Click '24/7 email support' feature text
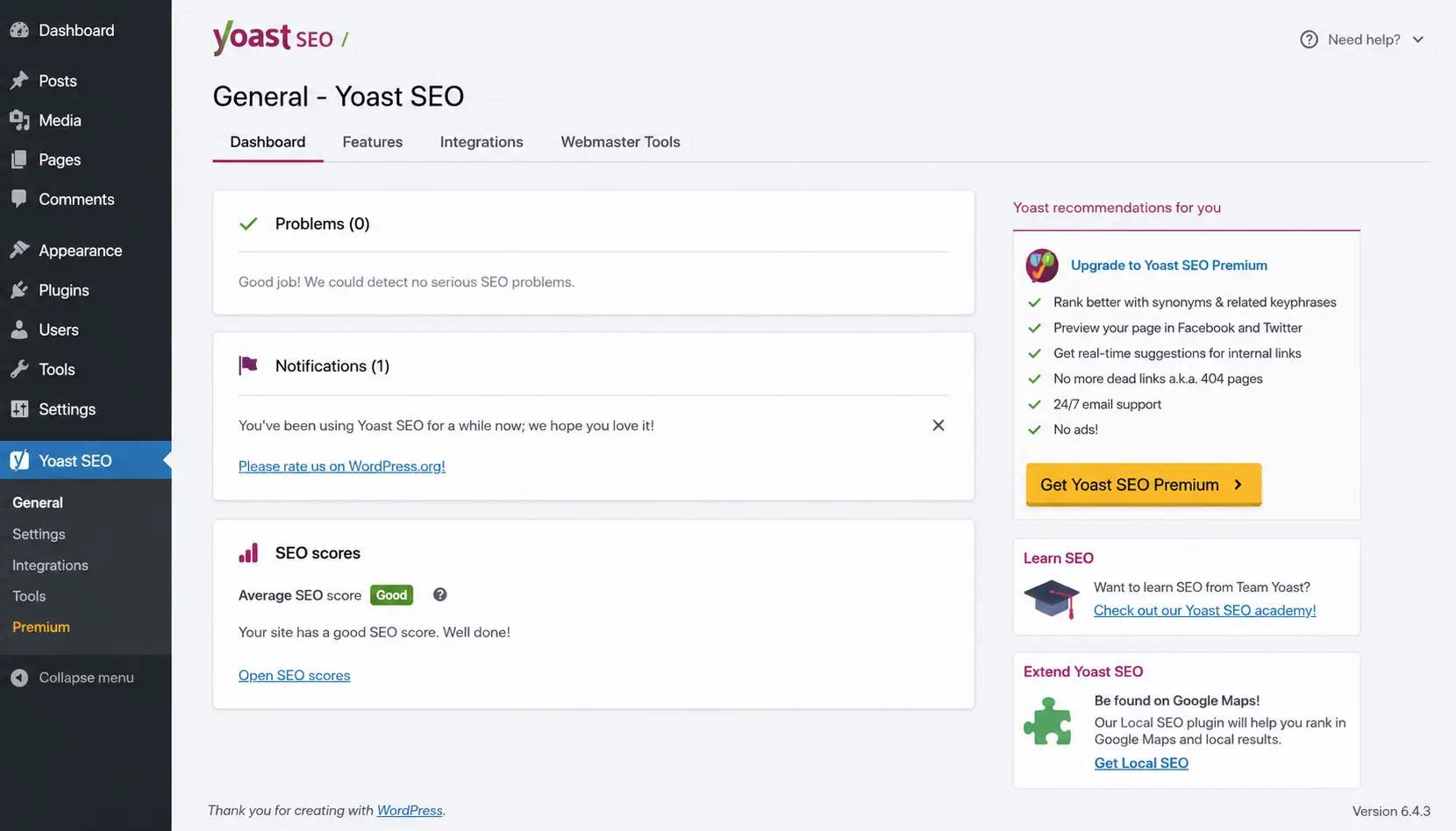1456x831 pixels. pos(1107,404)
